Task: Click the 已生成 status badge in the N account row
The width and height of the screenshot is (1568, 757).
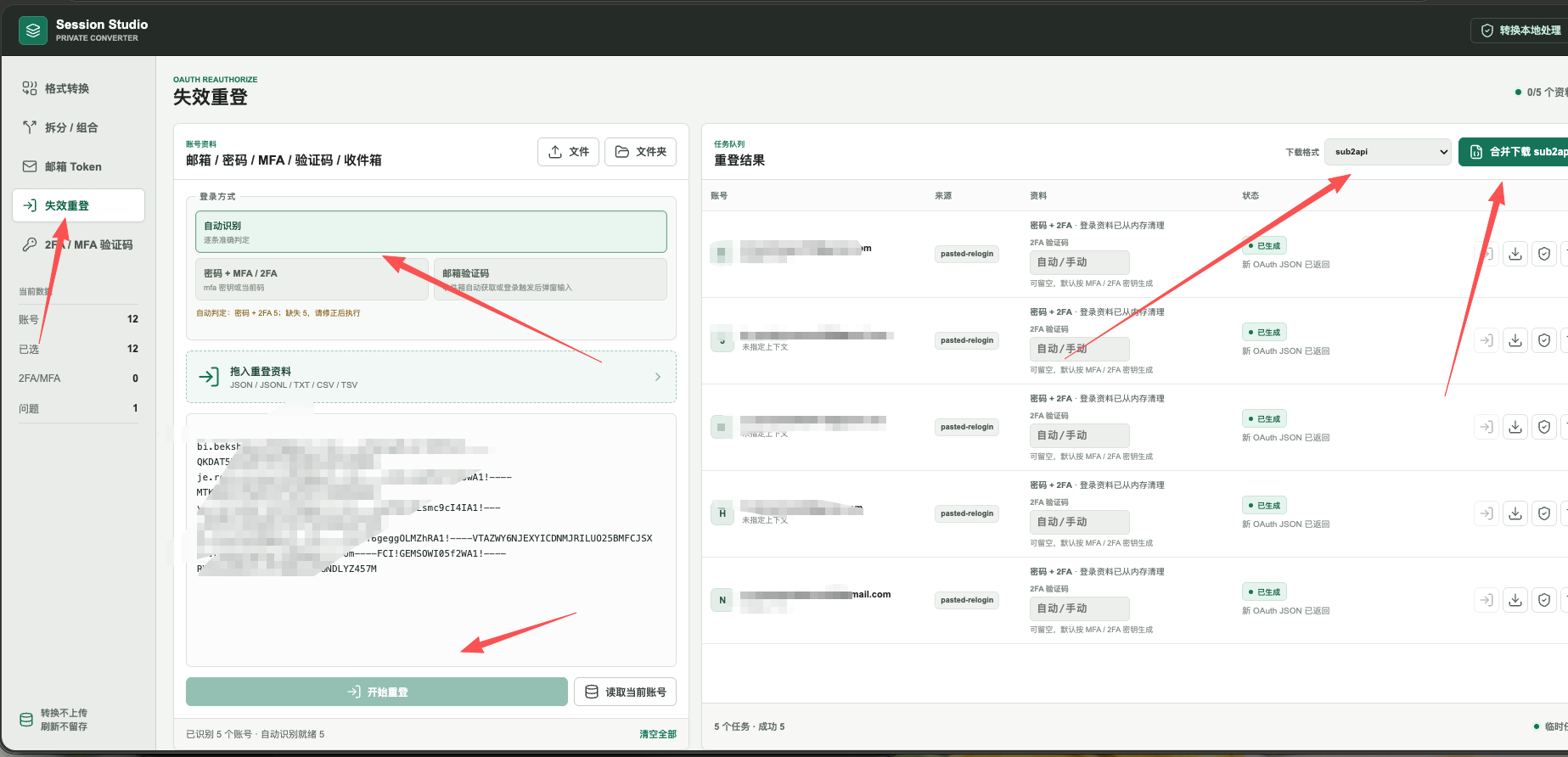Action: pyautogui.click(x=1265, y=592)
